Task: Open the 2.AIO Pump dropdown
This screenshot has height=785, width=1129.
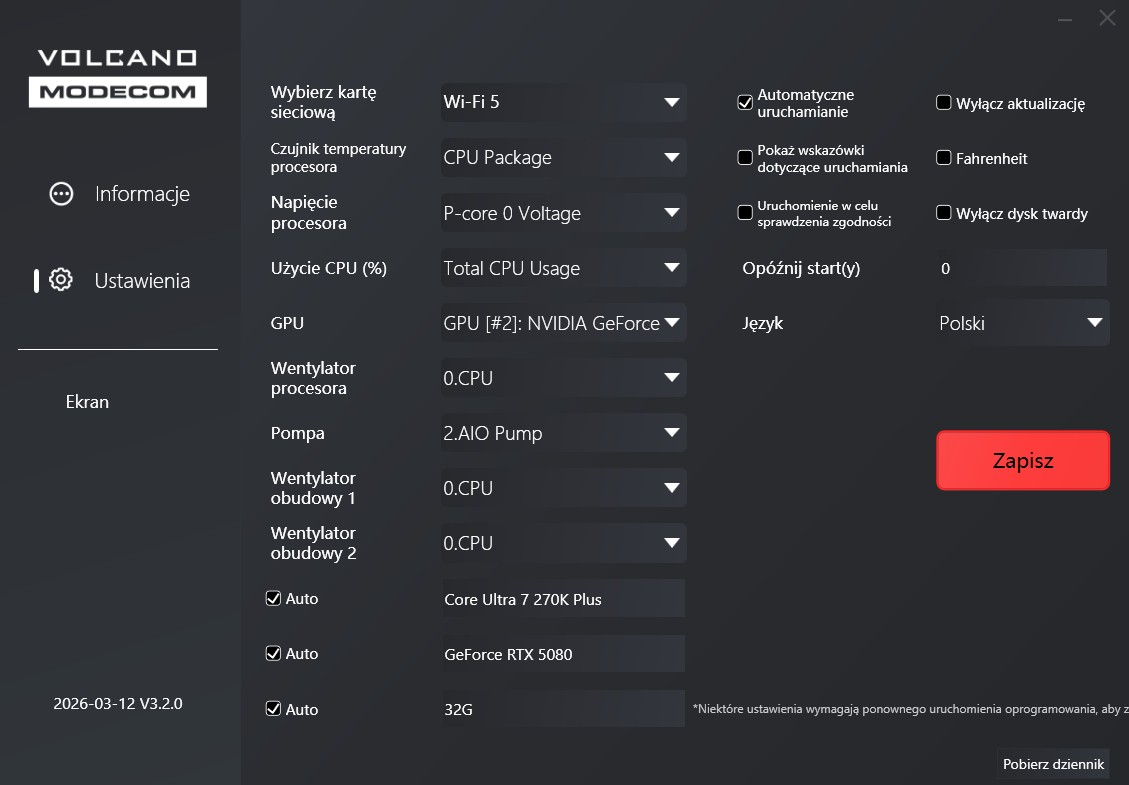Action: (x=563, y=433)
